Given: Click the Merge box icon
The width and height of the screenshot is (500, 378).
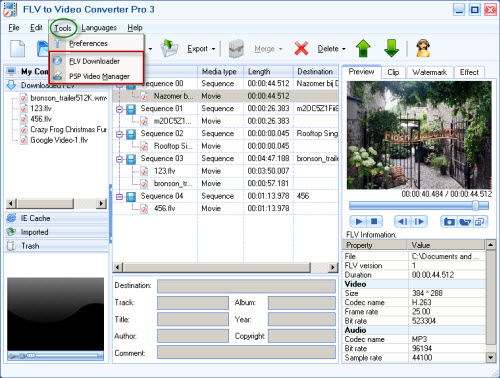Looking at the screenshot, I should 236,49.
